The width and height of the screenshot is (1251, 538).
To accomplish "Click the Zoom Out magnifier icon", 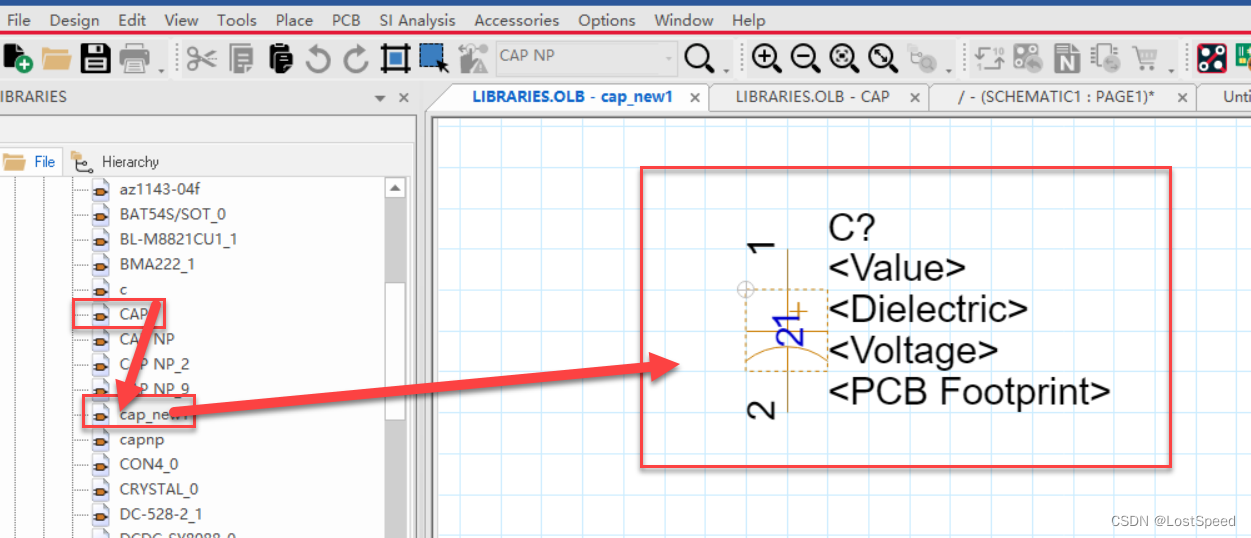I will pos(805,59).
